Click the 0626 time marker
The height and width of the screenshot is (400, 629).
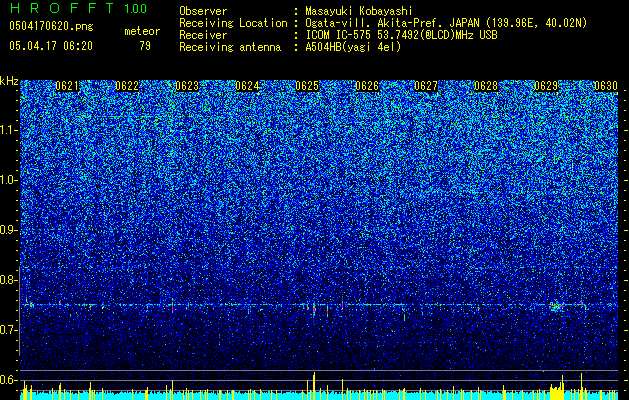click(367, 86)
